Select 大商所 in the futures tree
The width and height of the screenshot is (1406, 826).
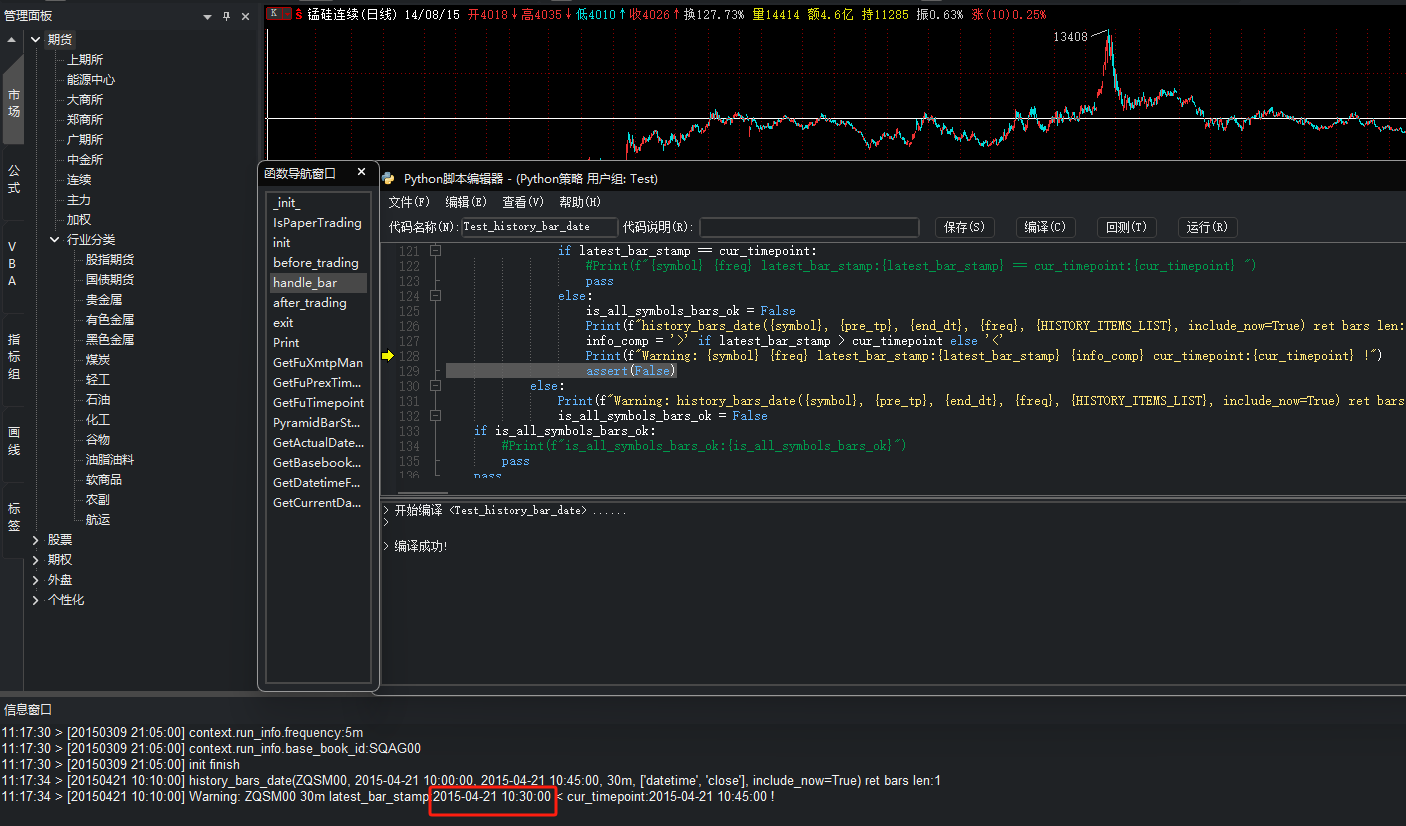[x=85, y=100]
